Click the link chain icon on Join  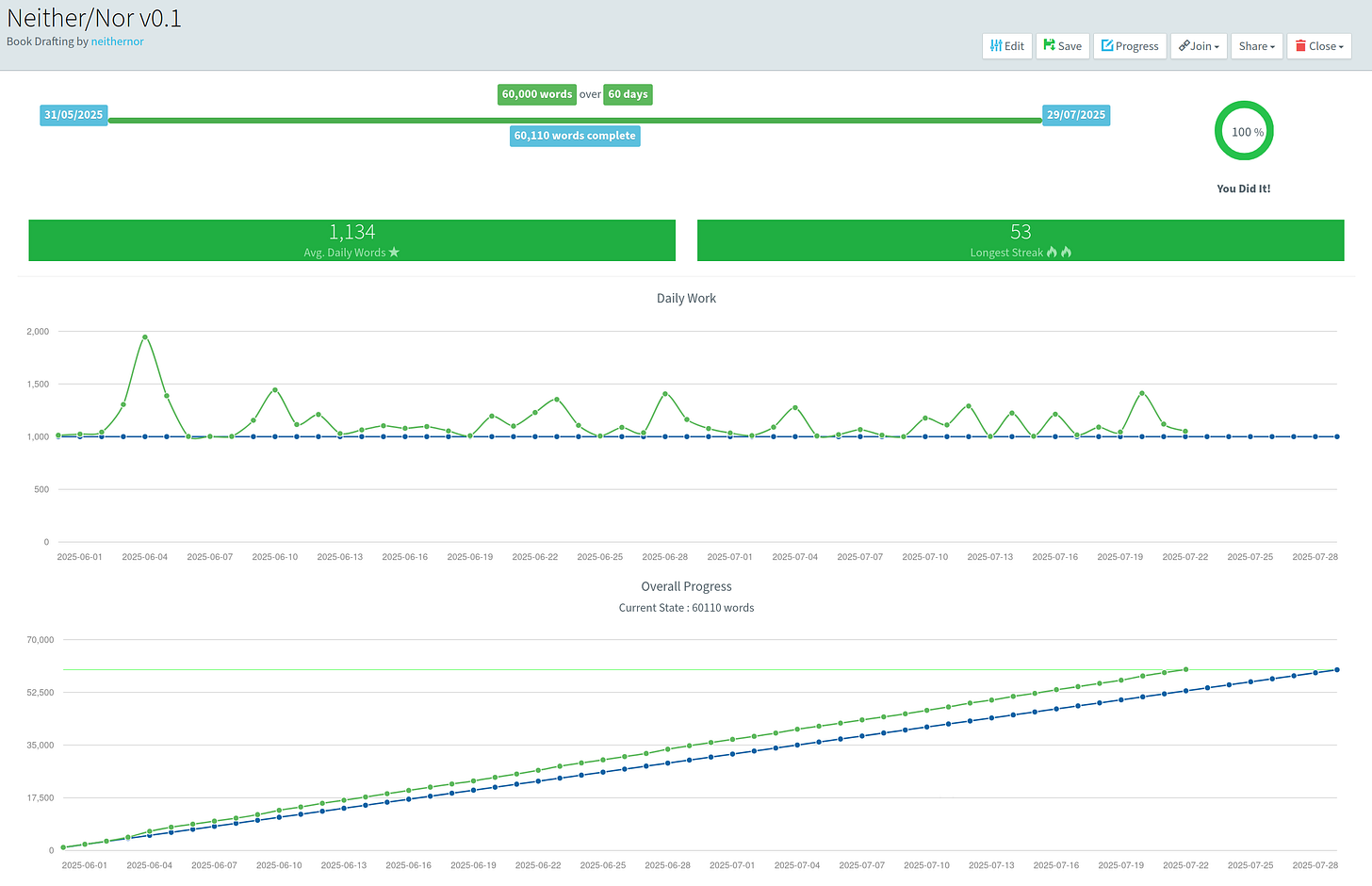[1184, 45]
